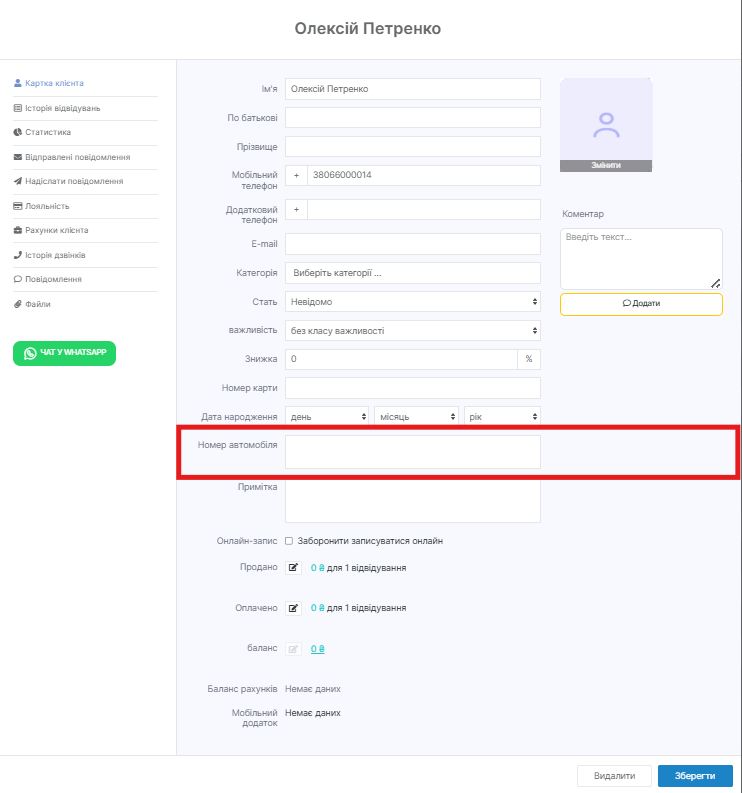
Task: Click the balance 0 ₴ link
Action: click(x=317, y=649)
